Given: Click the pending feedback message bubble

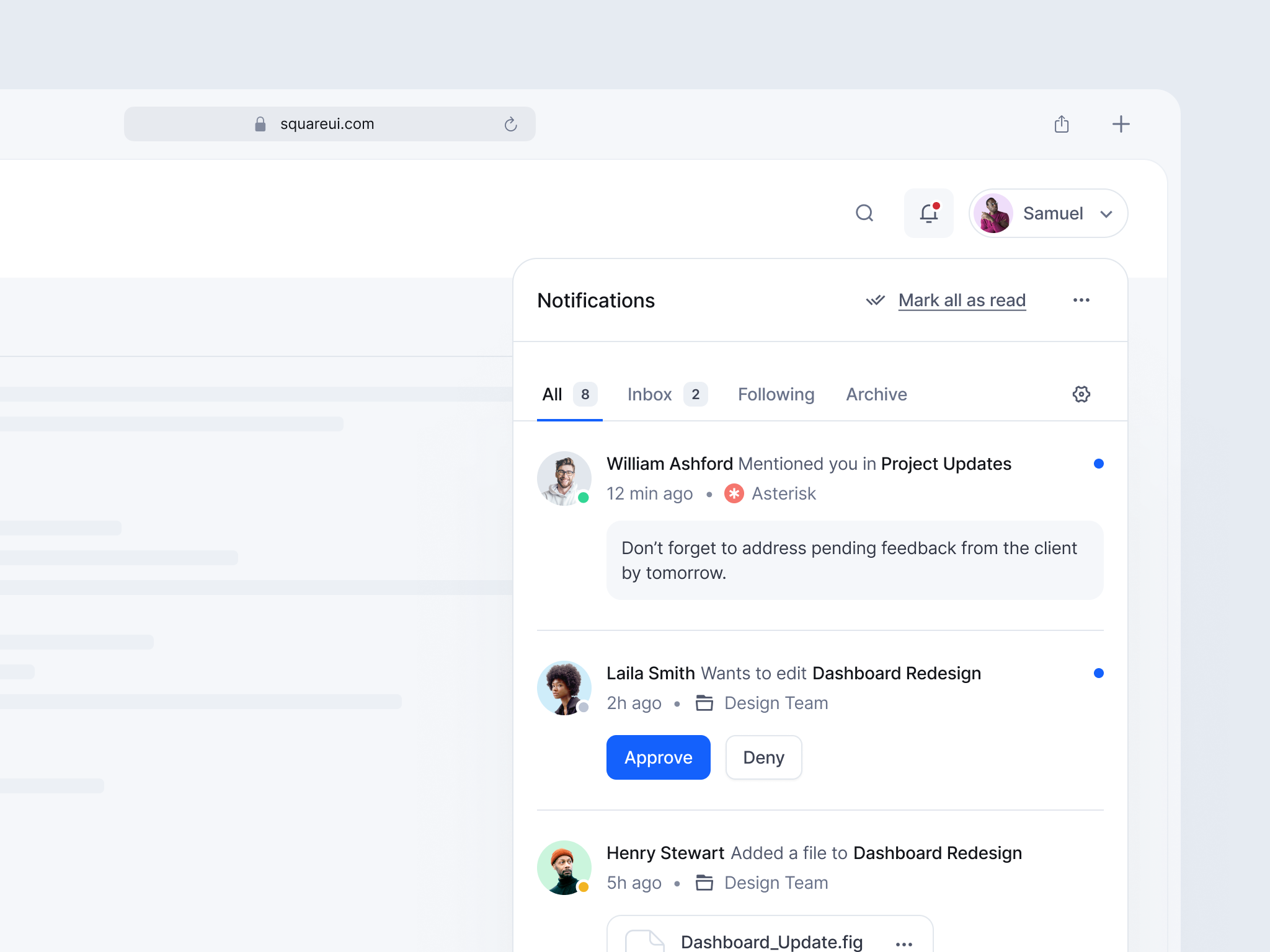Looking at the screenshot, I should tap(855, 560).
